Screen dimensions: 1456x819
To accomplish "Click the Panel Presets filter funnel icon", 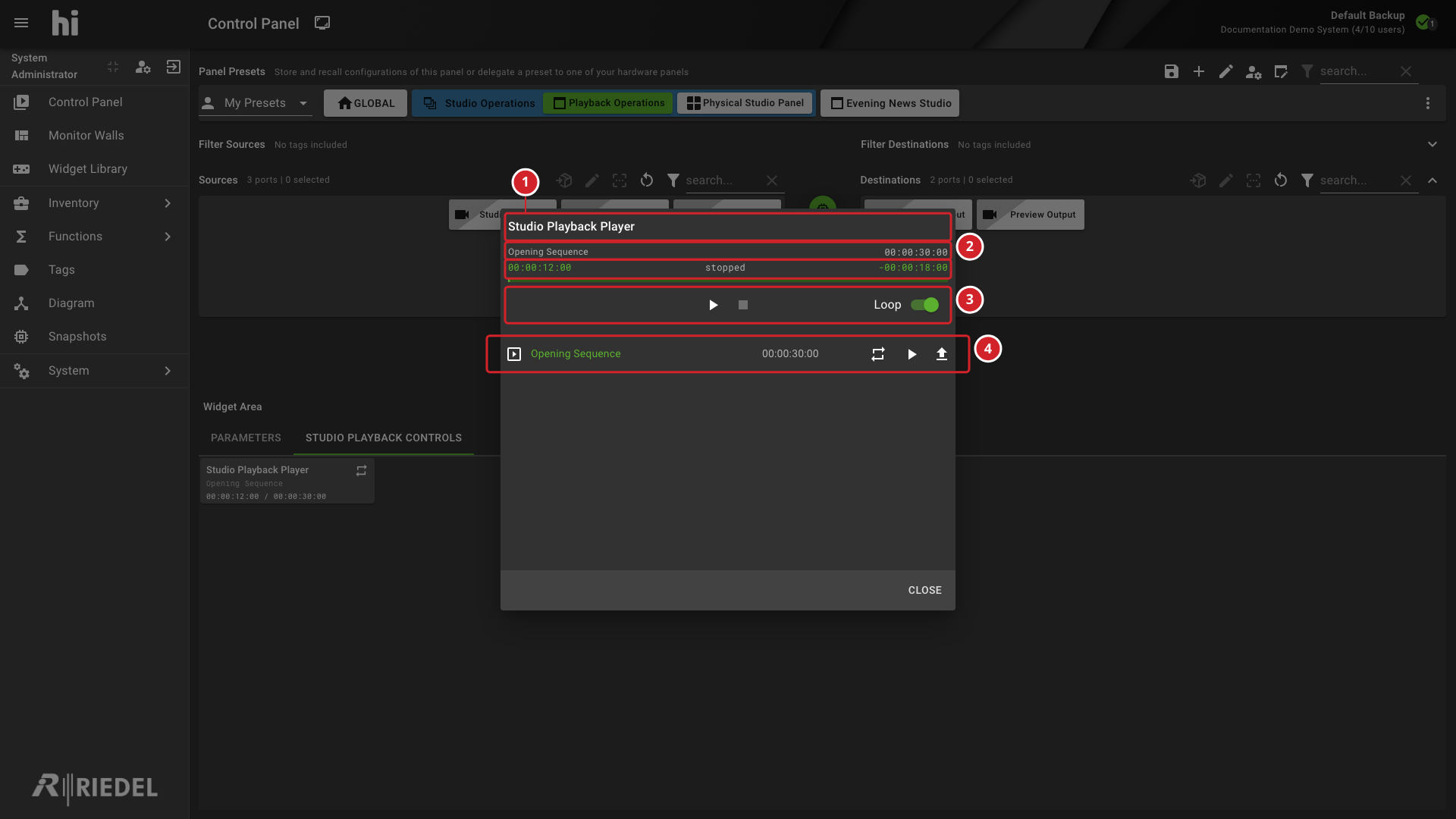I will click(x=1307, y=71).
